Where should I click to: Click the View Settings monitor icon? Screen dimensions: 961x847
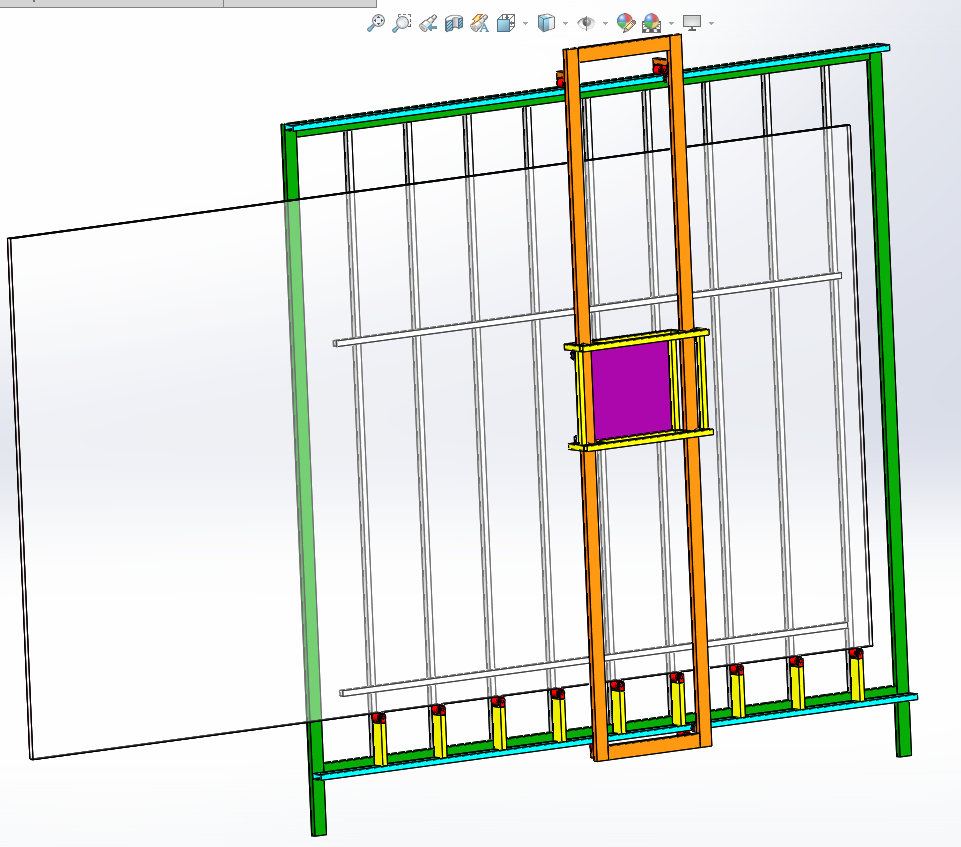tap(692, 23)
